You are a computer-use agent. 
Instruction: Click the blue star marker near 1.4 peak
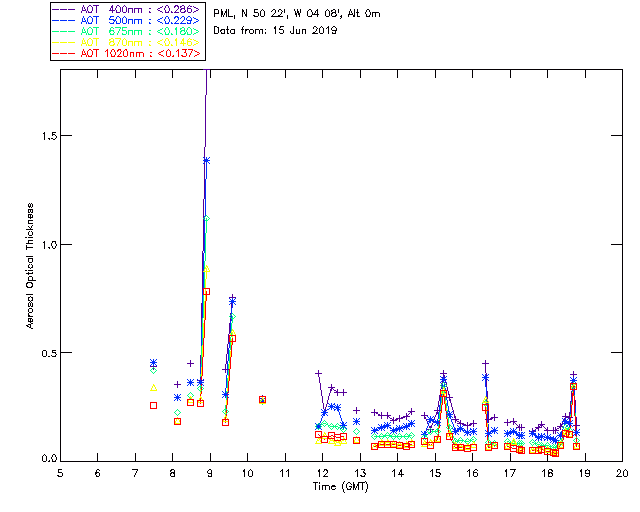207,160
